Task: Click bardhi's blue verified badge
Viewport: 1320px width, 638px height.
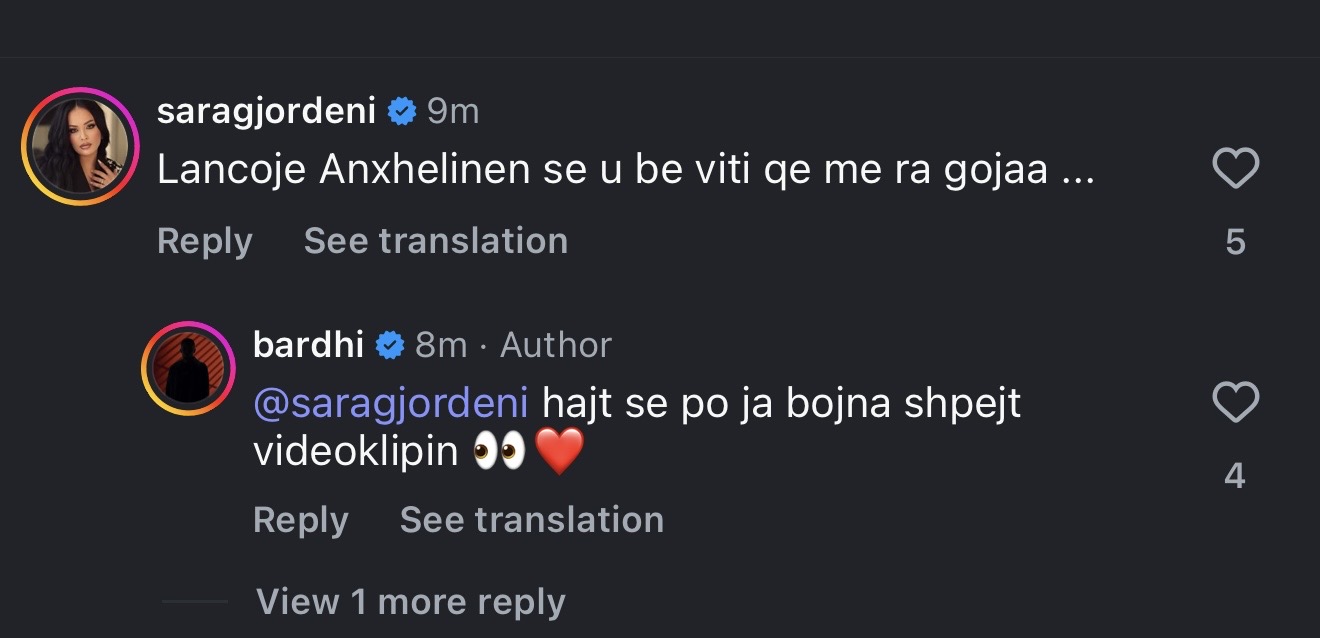Action: point(389,346)
